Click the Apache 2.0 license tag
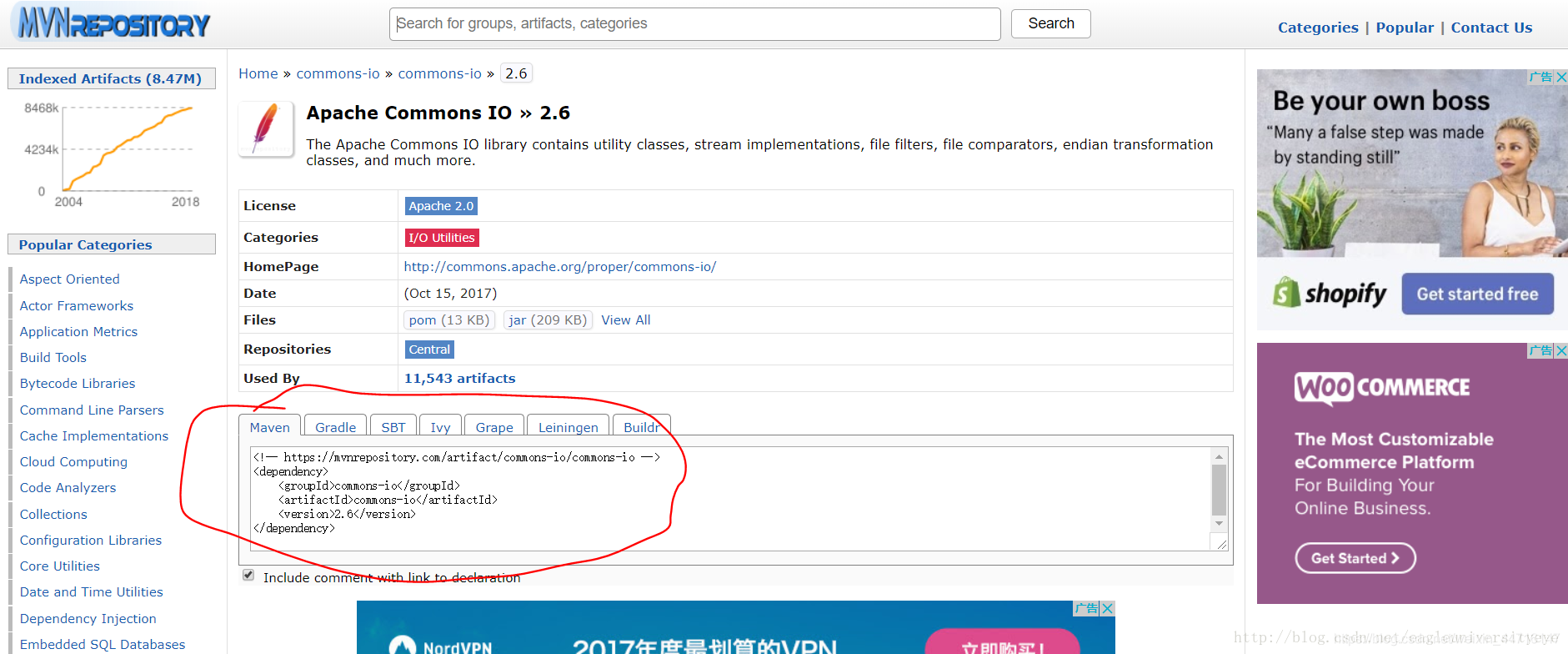The width and height of the screenshot is (1568, 654). (x=441, y=206)
